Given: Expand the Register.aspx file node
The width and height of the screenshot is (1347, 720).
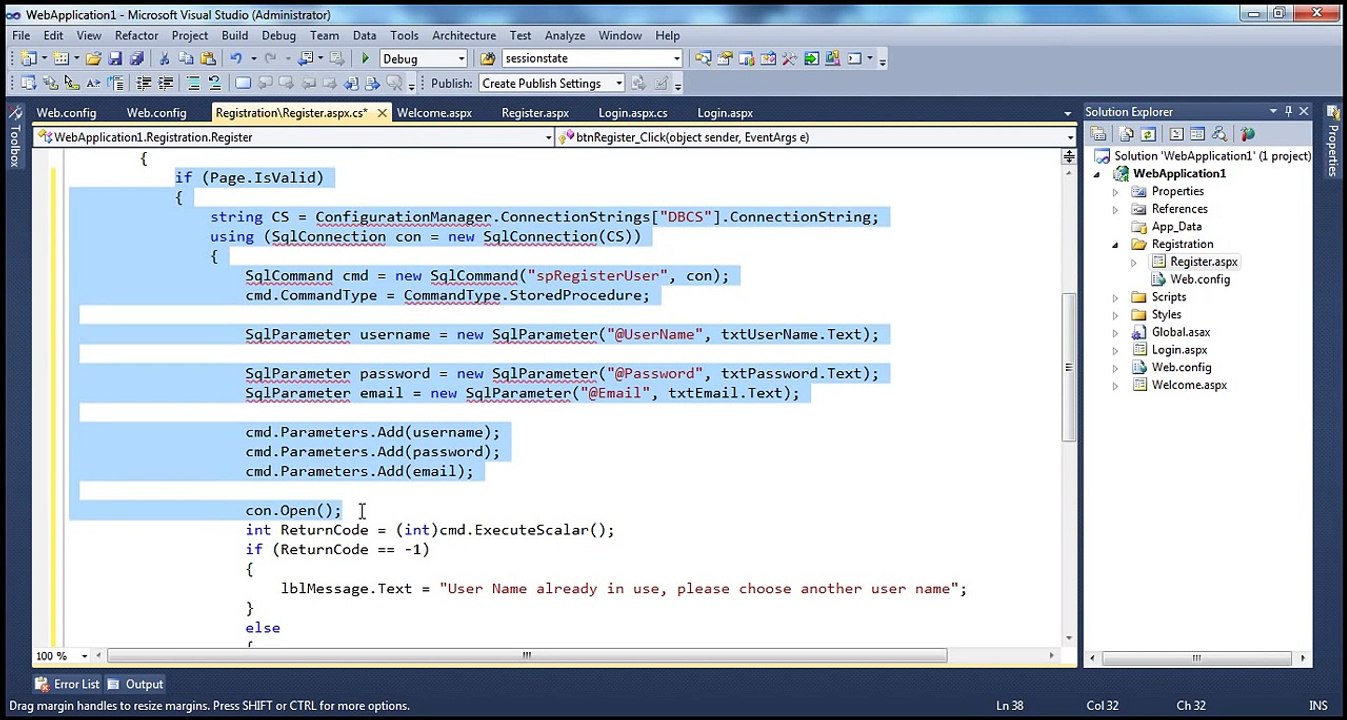Looking at the screenshot, I should click(1133, 262).
